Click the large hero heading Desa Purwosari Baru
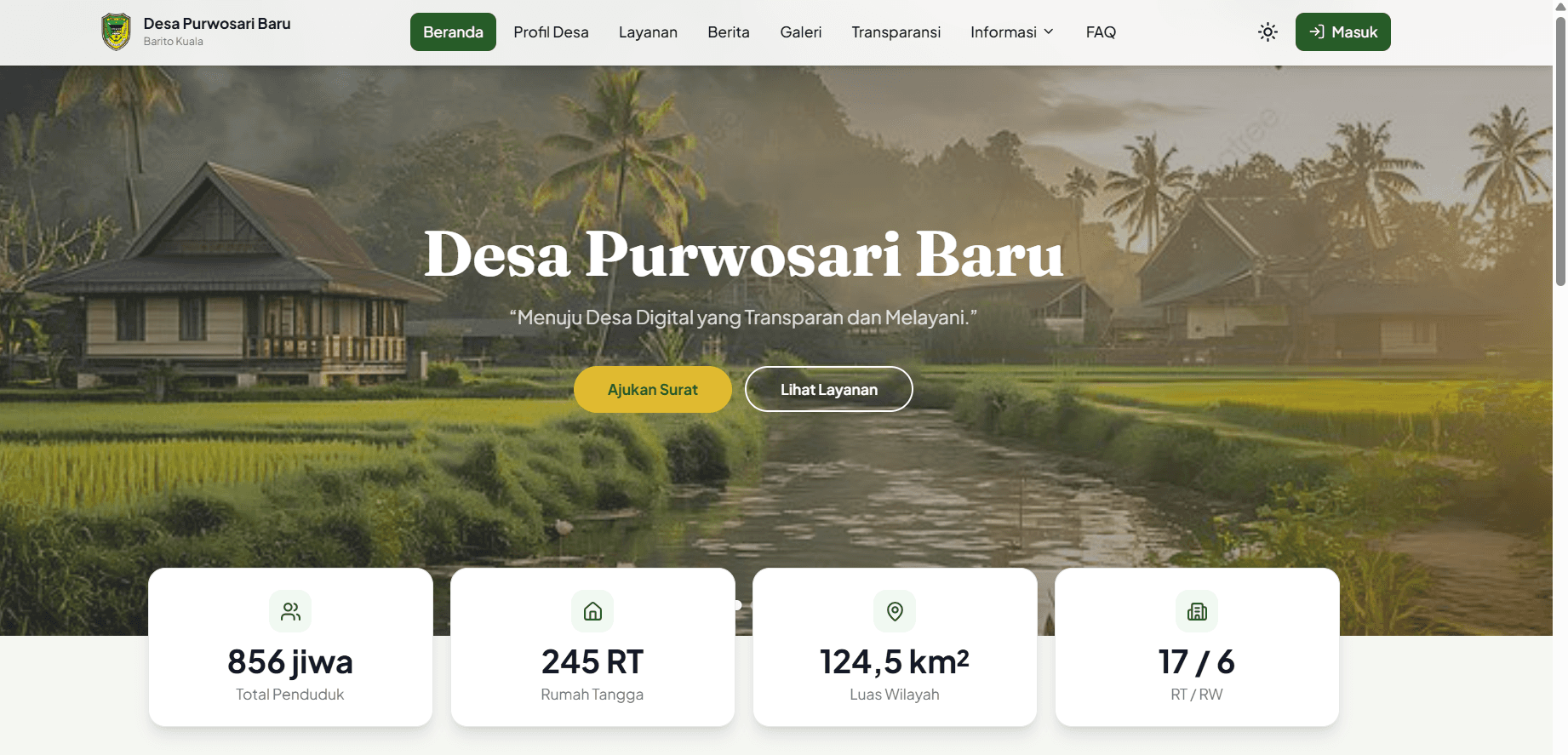The image size is (1568, 755). pyautogui.click(x=744, y=255)
